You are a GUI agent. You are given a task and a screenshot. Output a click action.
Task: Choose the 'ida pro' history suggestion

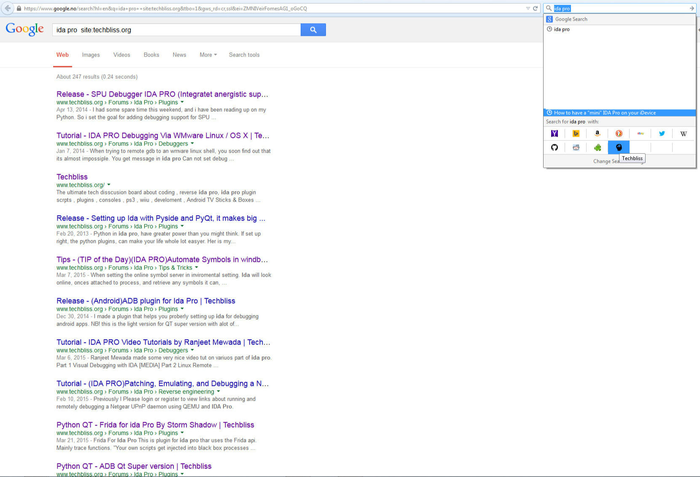point(619,29)
